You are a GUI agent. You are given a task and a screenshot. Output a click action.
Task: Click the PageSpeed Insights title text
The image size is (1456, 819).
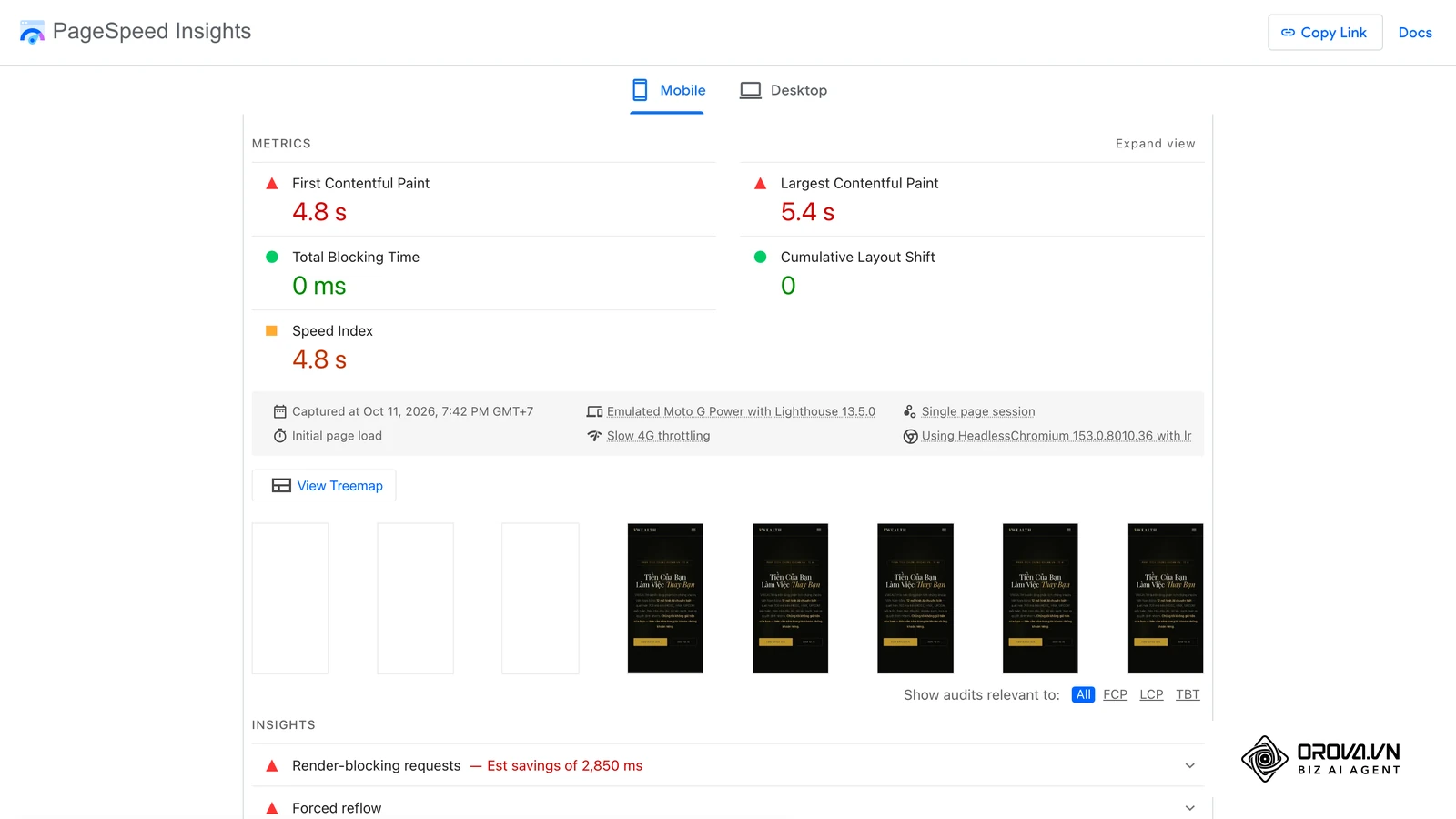(152, 31)
